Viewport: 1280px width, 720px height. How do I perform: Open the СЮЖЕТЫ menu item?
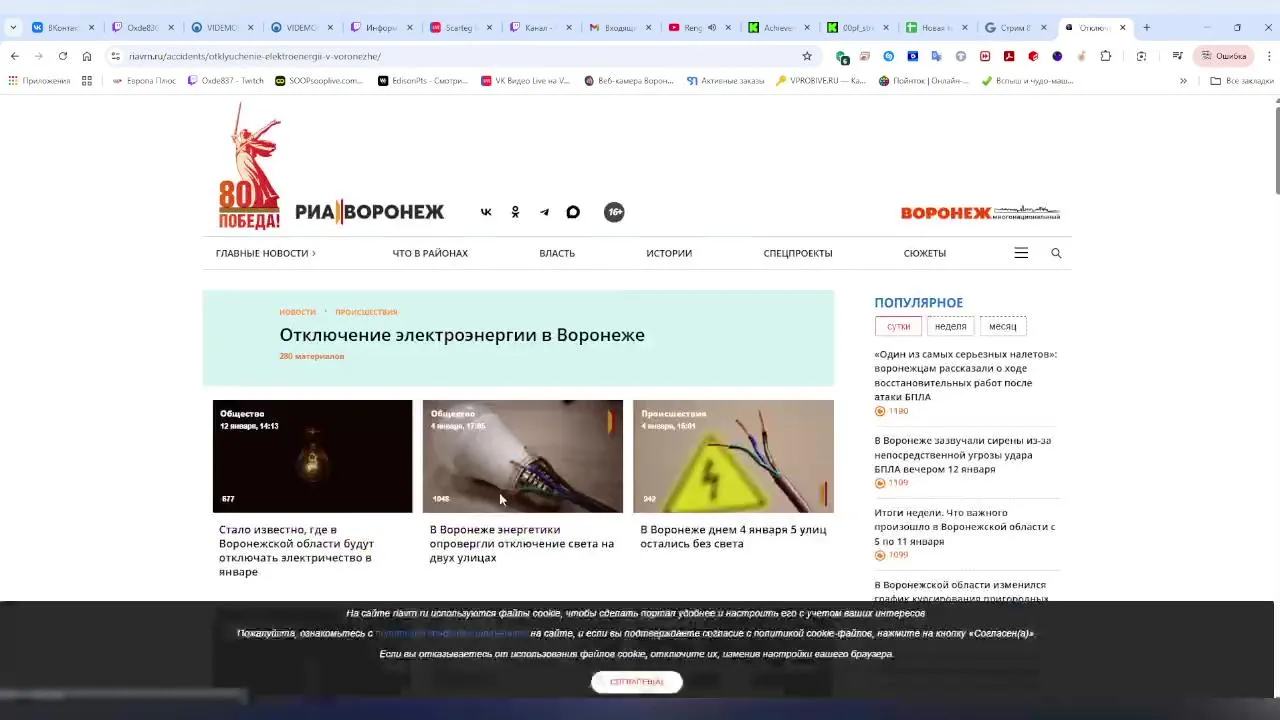925,253
